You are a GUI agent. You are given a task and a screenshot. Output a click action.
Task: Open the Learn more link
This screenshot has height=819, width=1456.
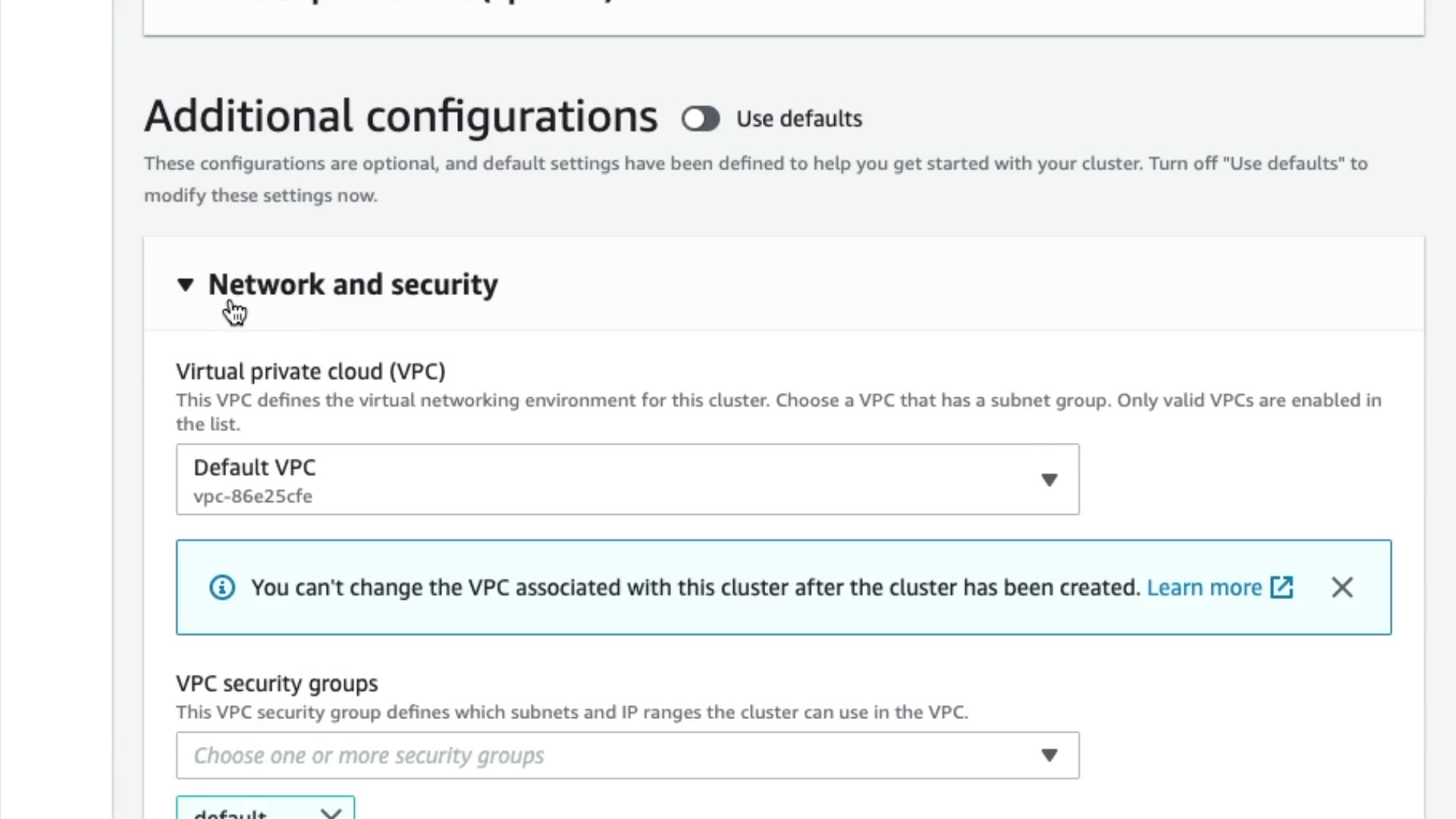point(1203,588)
